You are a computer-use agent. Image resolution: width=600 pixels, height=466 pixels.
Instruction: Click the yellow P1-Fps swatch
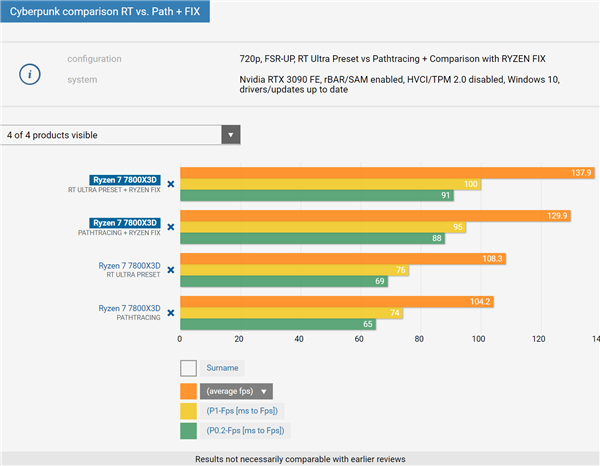[188, 410]
